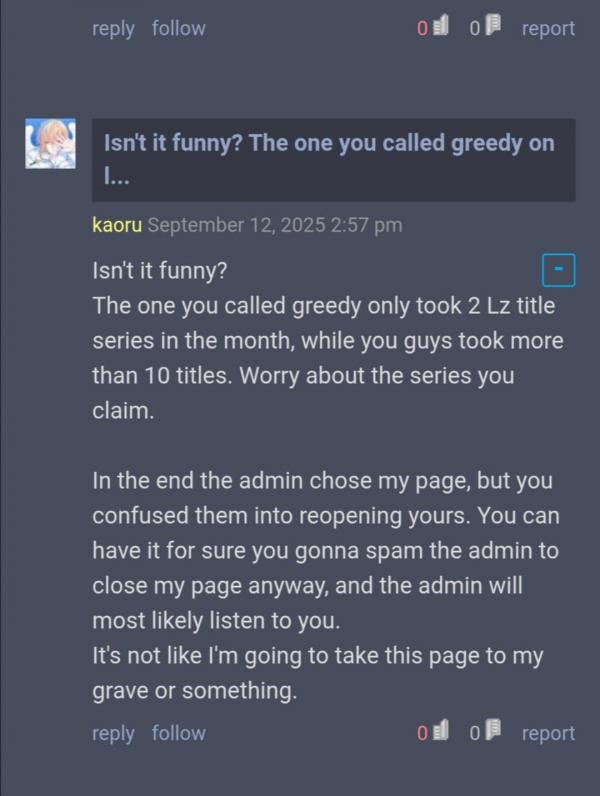This screenshot has width=600, height=796.
Task: Collapse kaoru's comment with the minus box
Action: pyautogui.click(x=559, y=270)
